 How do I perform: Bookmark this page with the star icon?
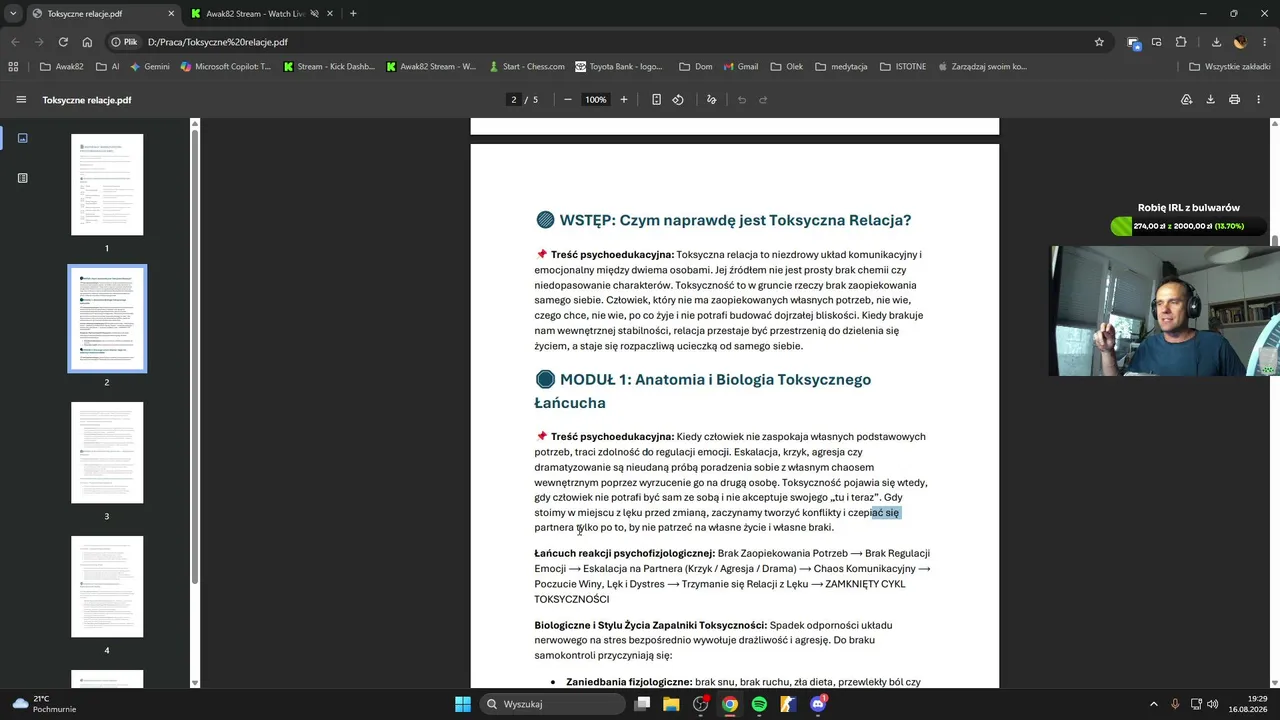1099,42
